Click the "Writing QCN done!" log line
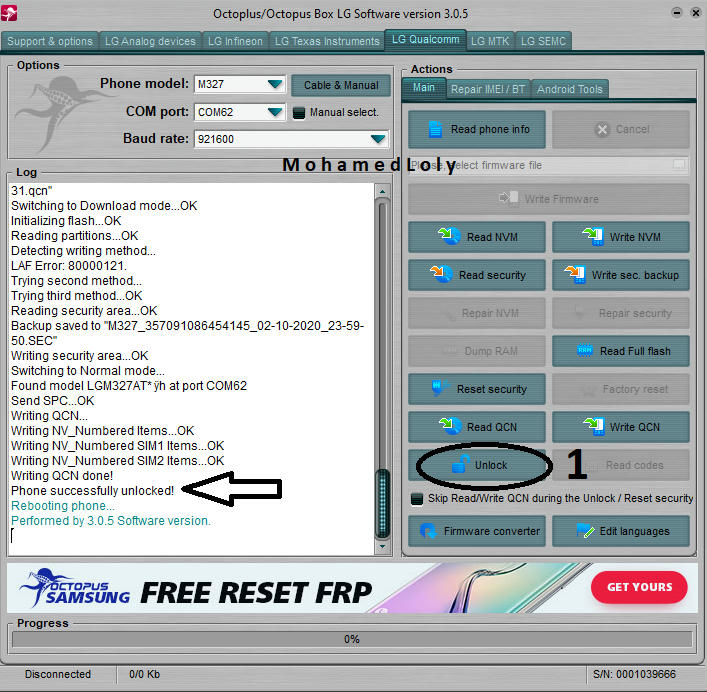707x692 pixels. coord(62,476)
